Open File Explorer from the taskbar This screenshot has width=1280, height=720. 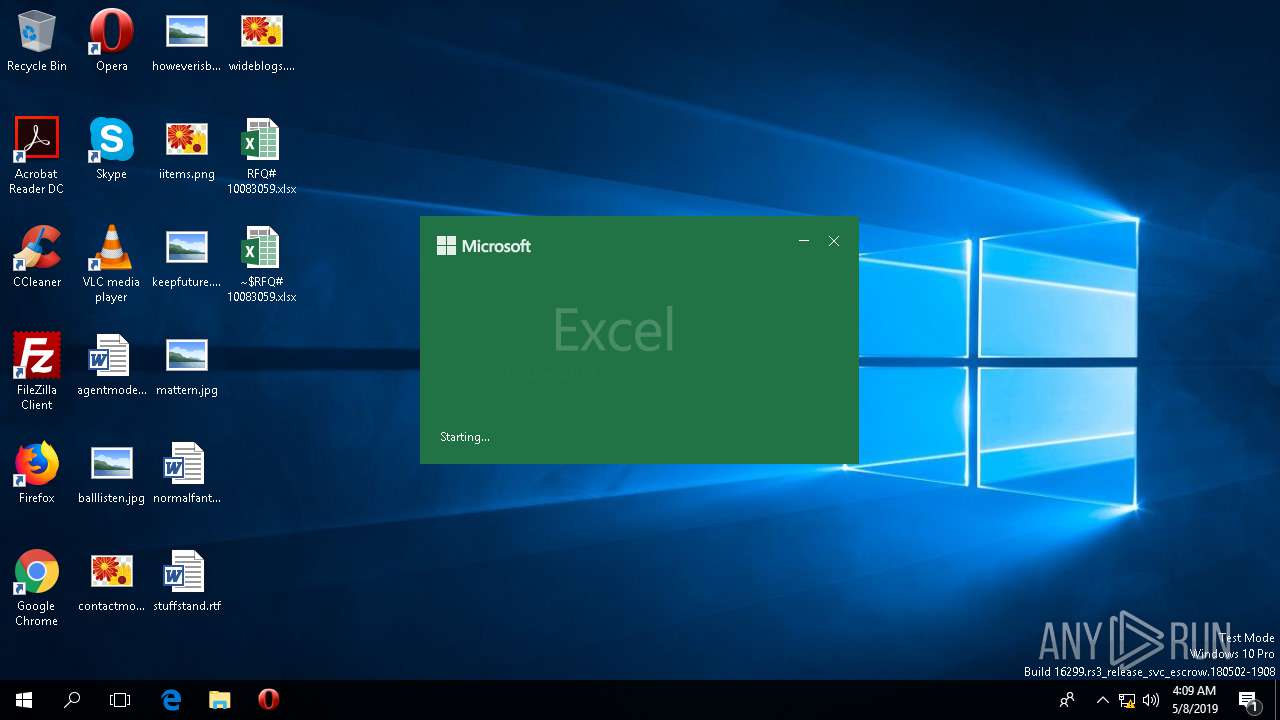(x=219, y=700)
